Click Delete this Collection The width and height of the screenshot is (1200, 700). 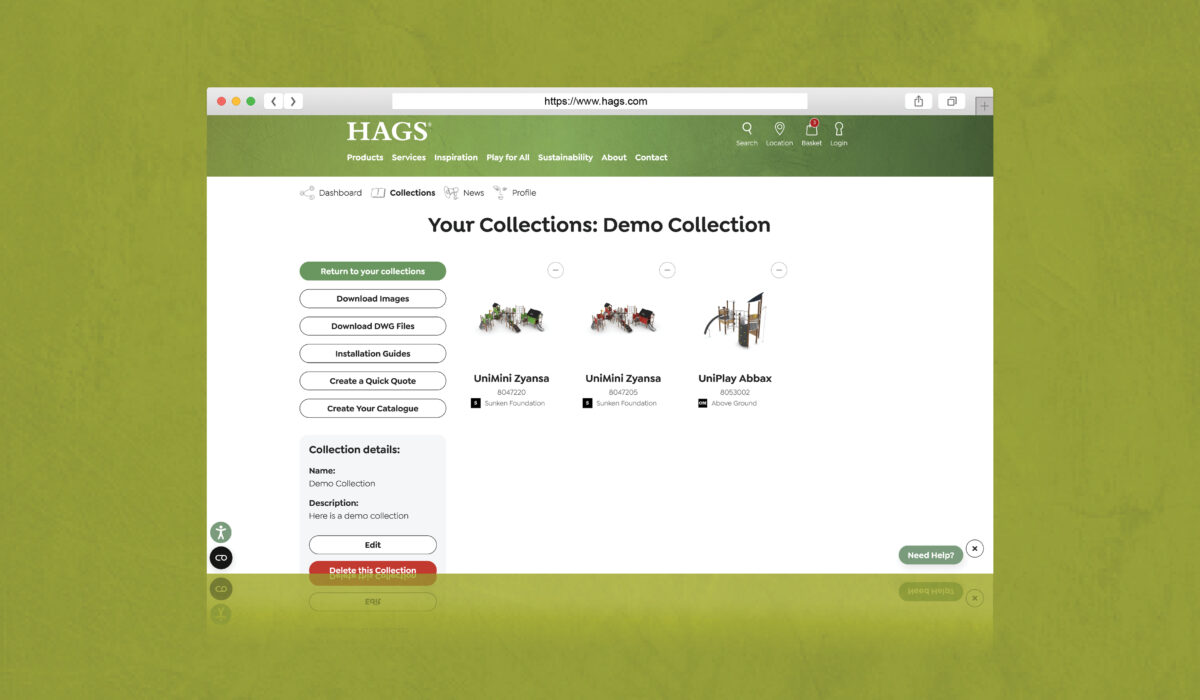click(x=373, y=568)
